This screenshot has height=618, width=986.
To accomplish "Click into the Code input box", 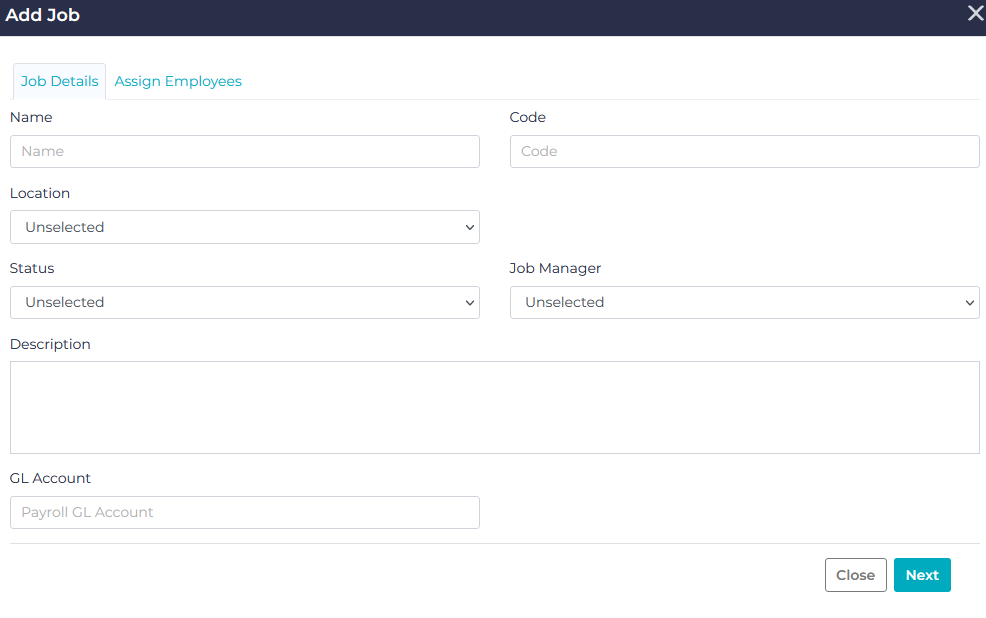I will pyautogui.click(x=744, y=151).
